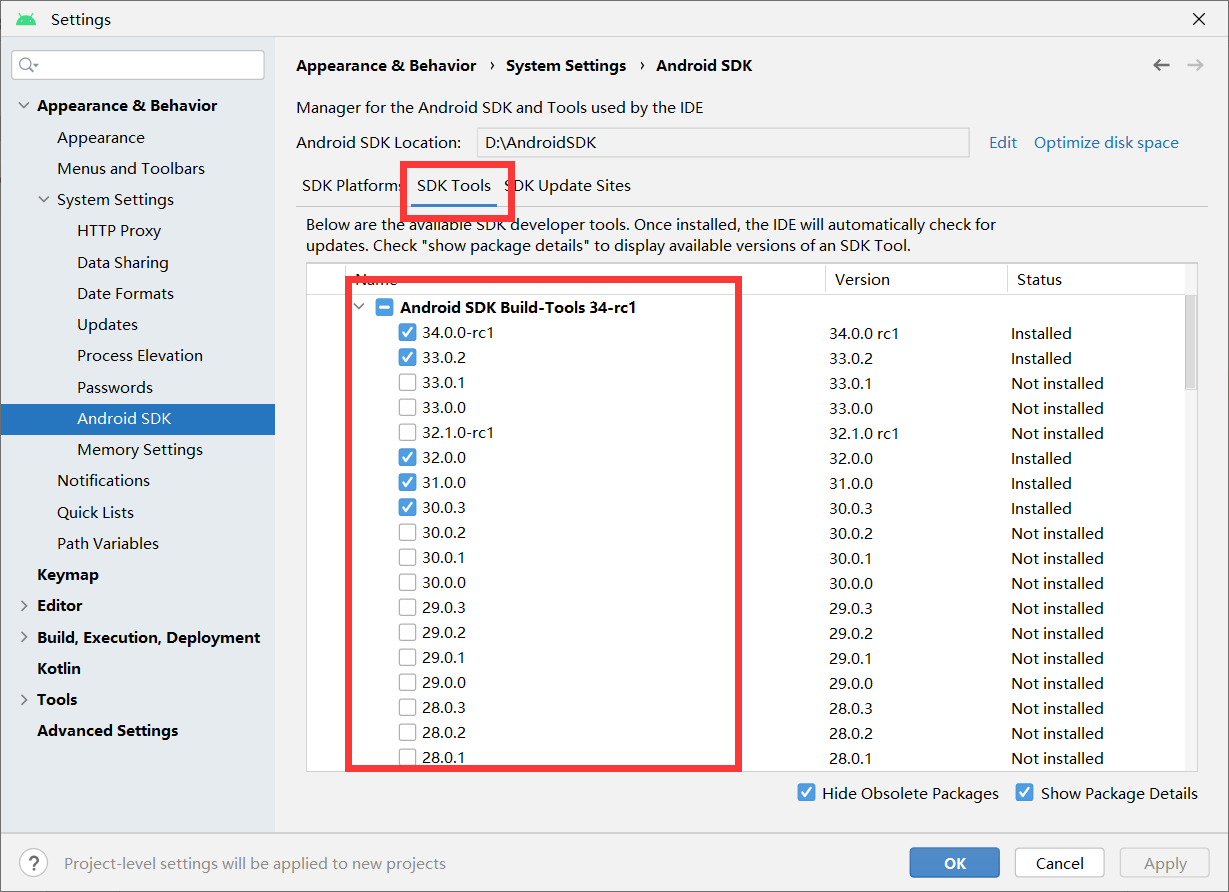Check the 29.0.0 build tools checkbox
1229x892 pixels.
pos(407,683)
